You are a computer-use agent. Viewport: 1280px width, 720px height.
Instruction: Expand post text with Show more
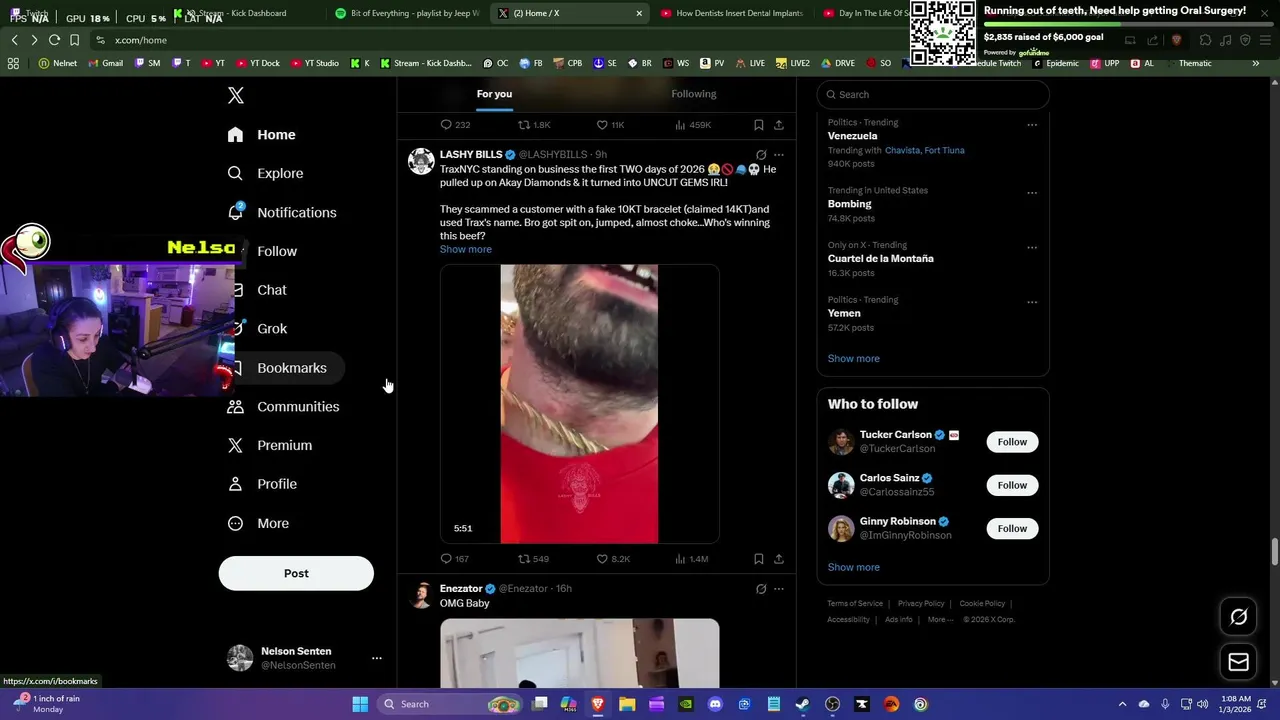[x=466, y=249]
